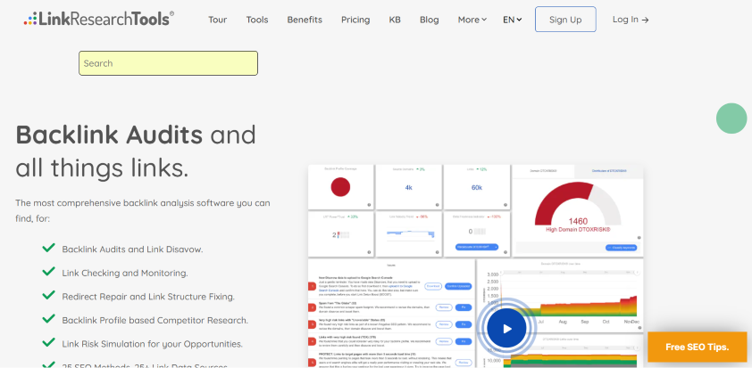Click Backlink Profile based Competitor Research text

[x=155, y=320]
